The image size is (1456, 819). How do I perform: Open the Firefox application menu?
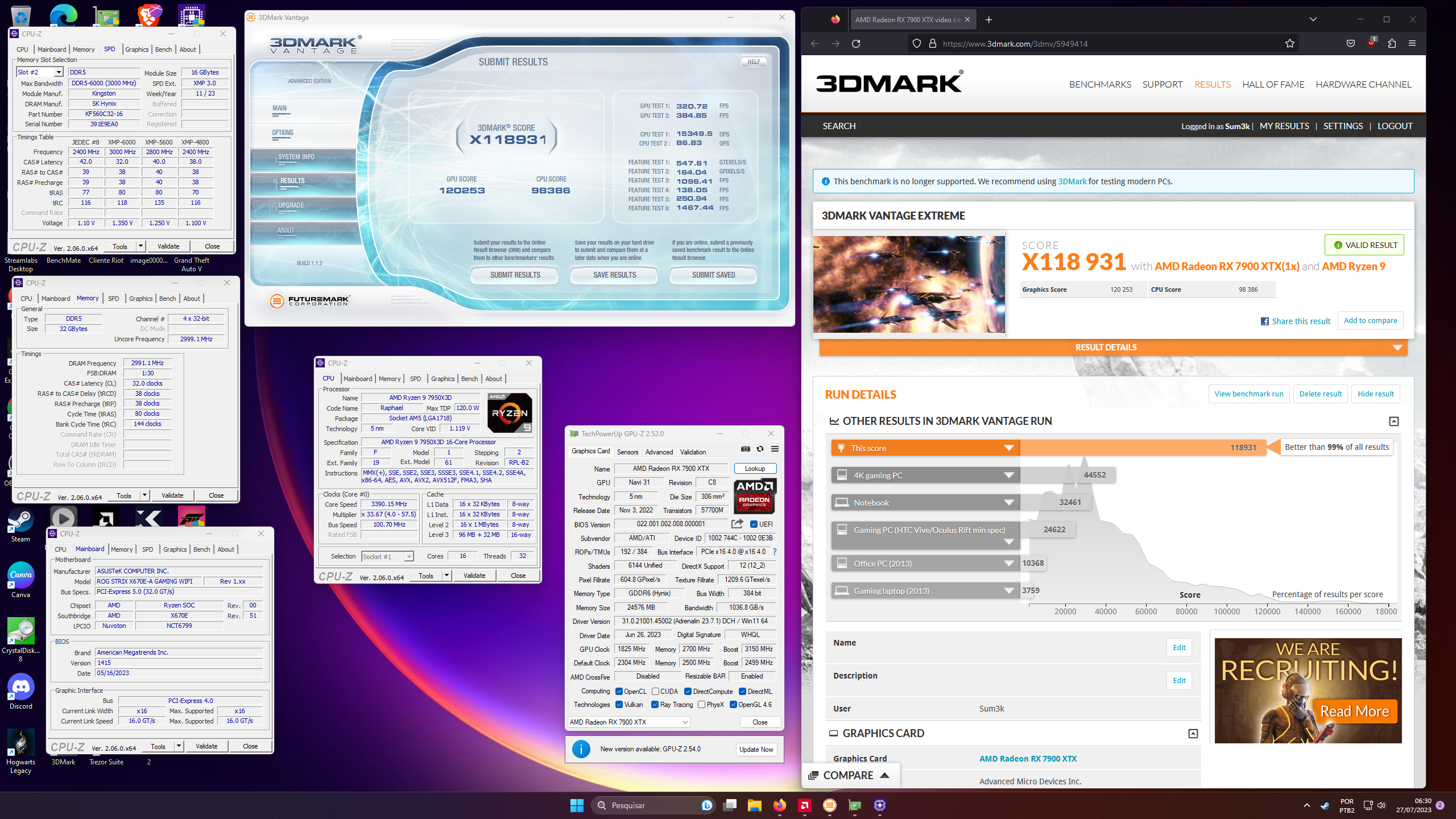tap(1412, 44)
